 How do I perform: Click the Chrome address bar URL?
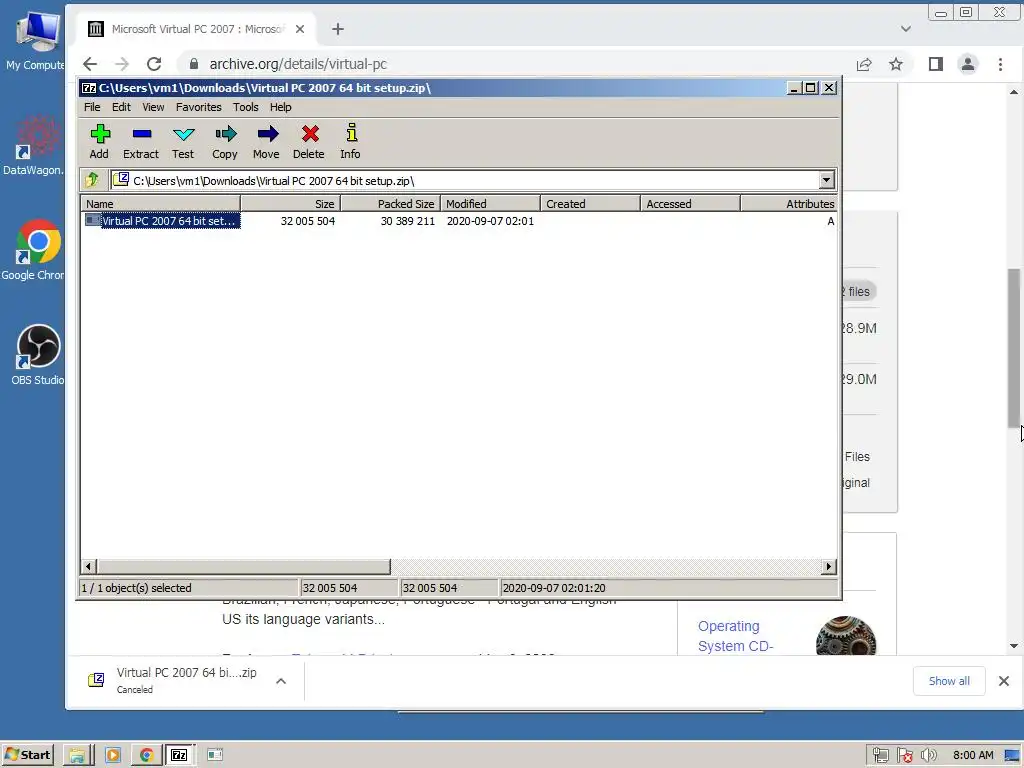[298, 64]
